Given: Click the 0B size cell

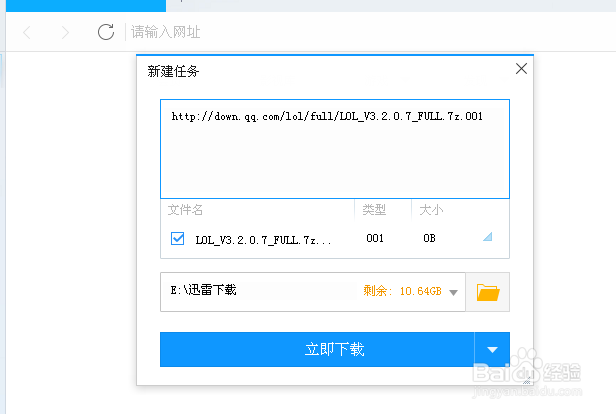Looking at the screenshot, I should tap(429, 238).
